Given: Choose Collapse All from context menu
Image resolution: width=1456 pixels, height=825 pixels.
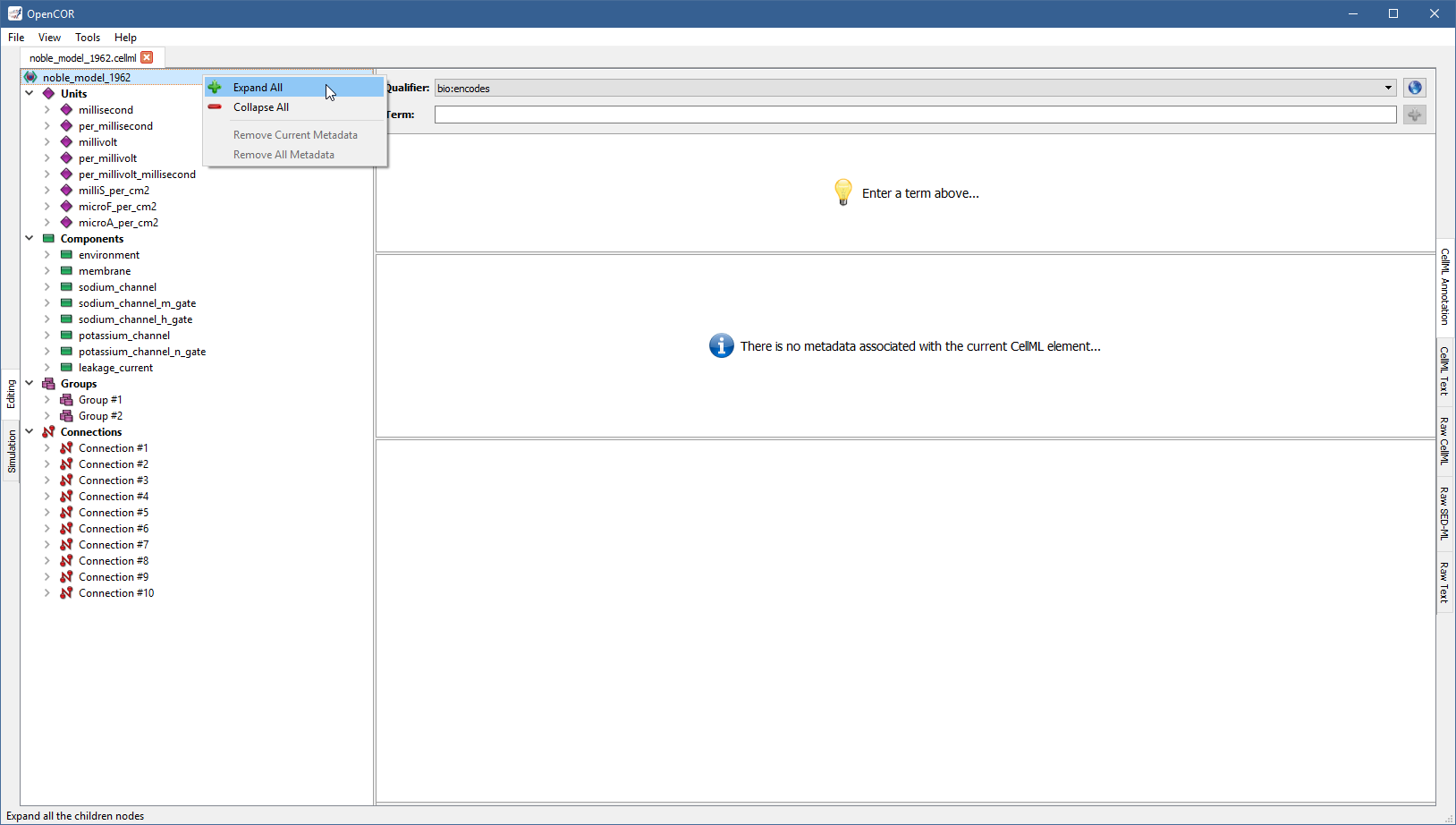Looking at the screenshot, I should point(260,107).
